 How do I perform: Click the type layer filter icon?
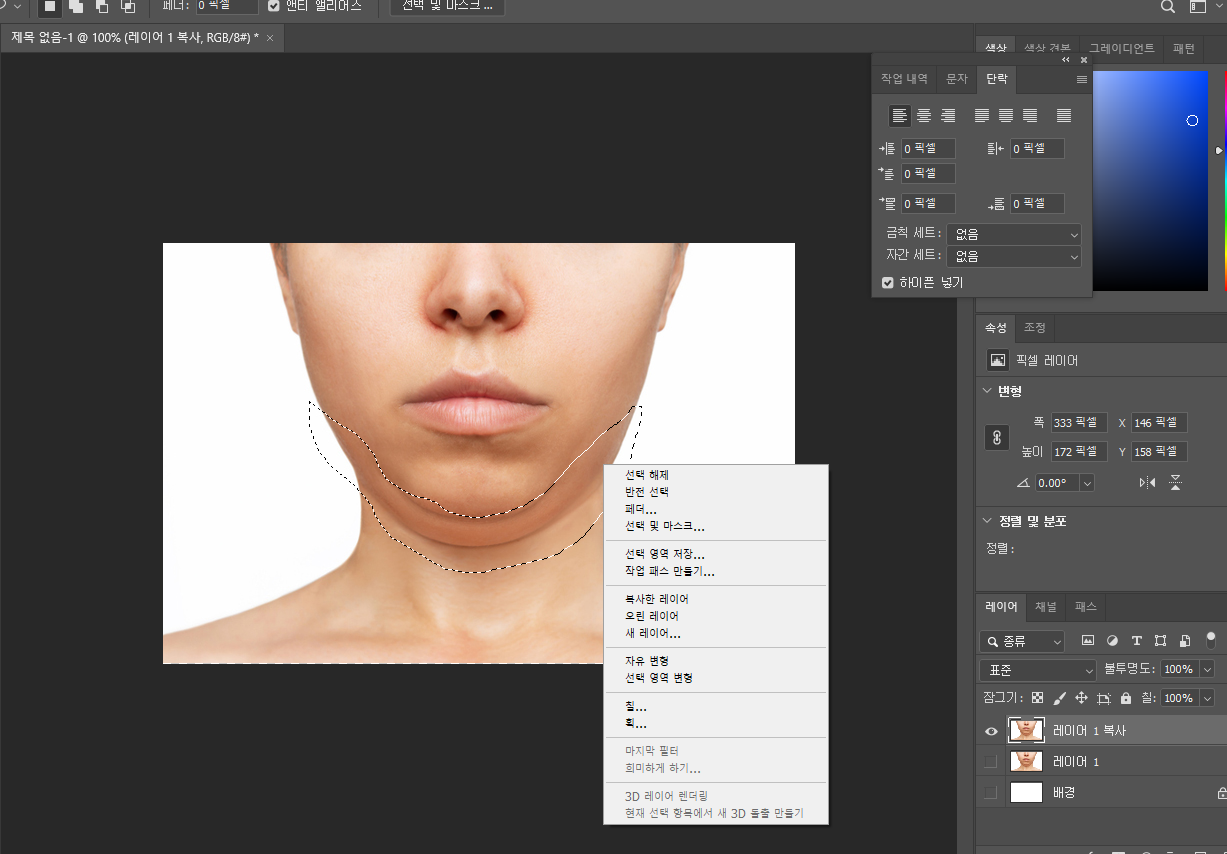pos(1137,641)
